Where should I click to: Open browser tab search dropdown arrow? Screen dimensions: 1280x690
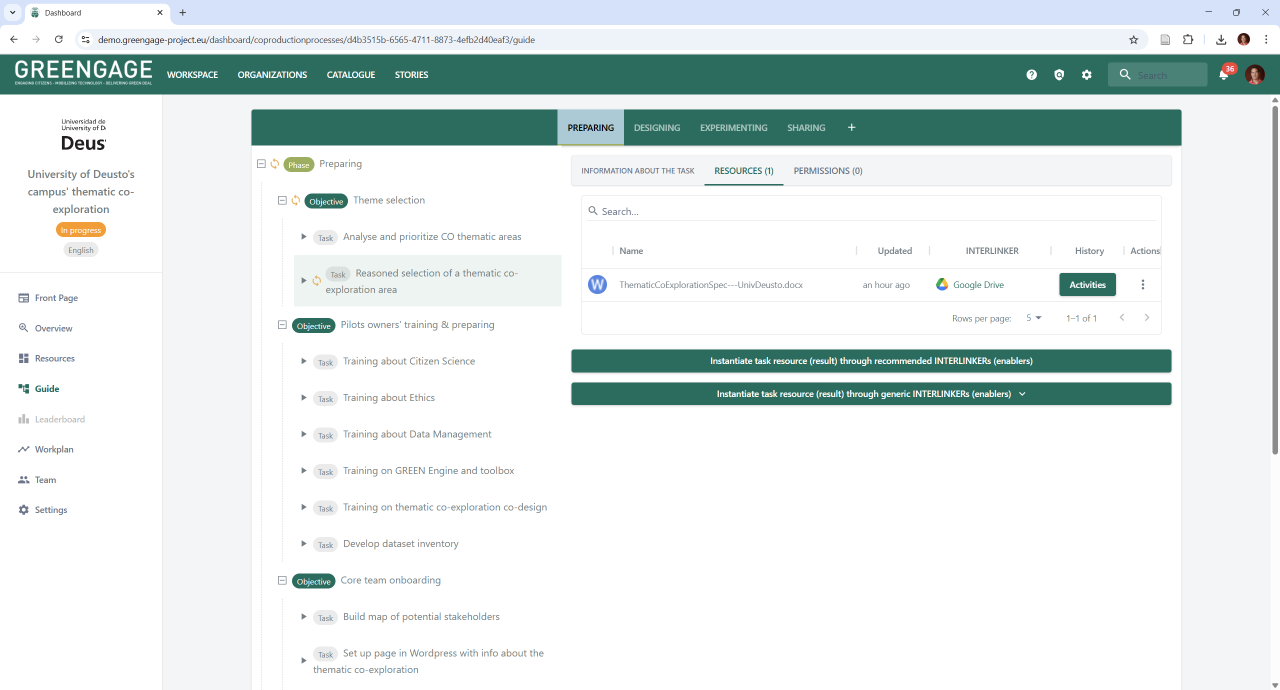(11, 13)
